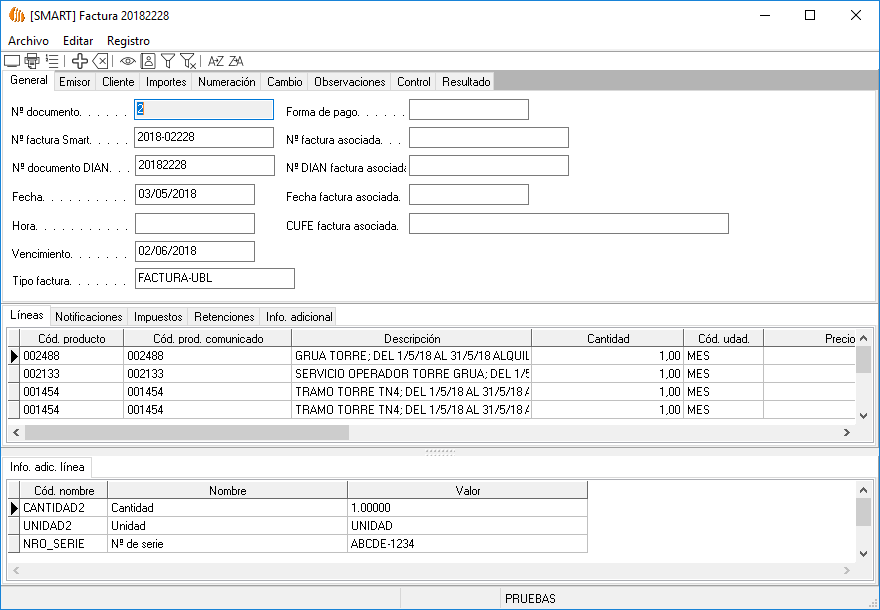Show the Retenciones tab
This screenshot has width=880, height=610.
(x=224, y=317)
